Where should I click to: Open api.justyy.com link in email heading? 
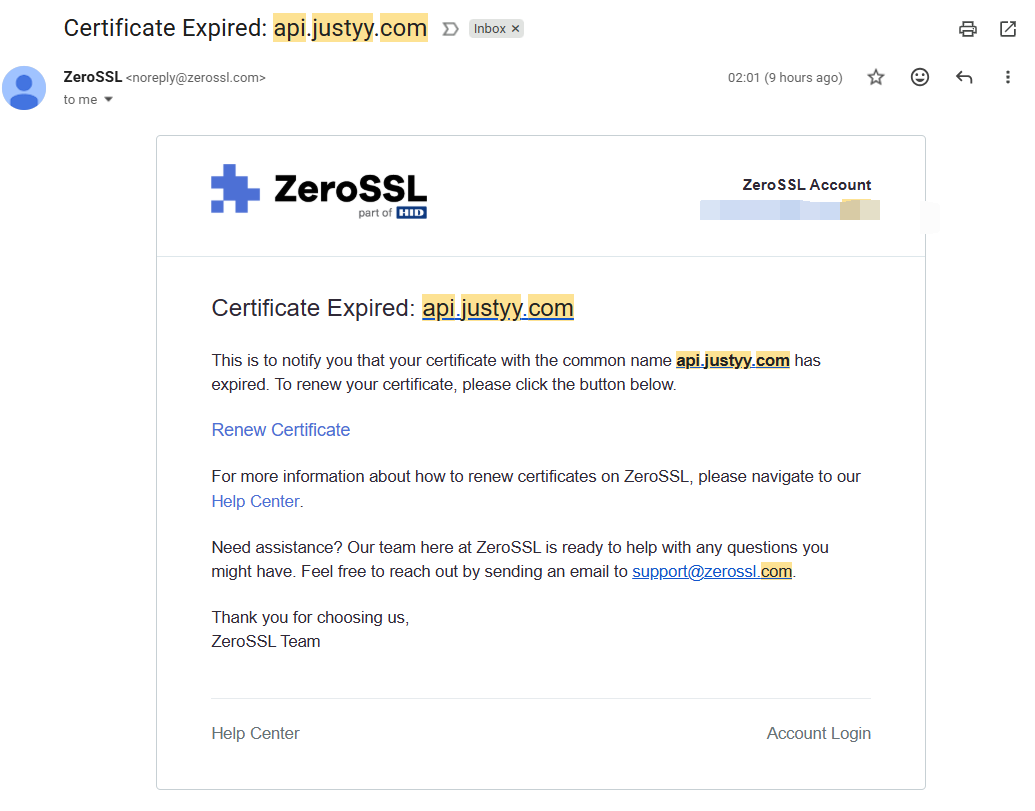498,308
